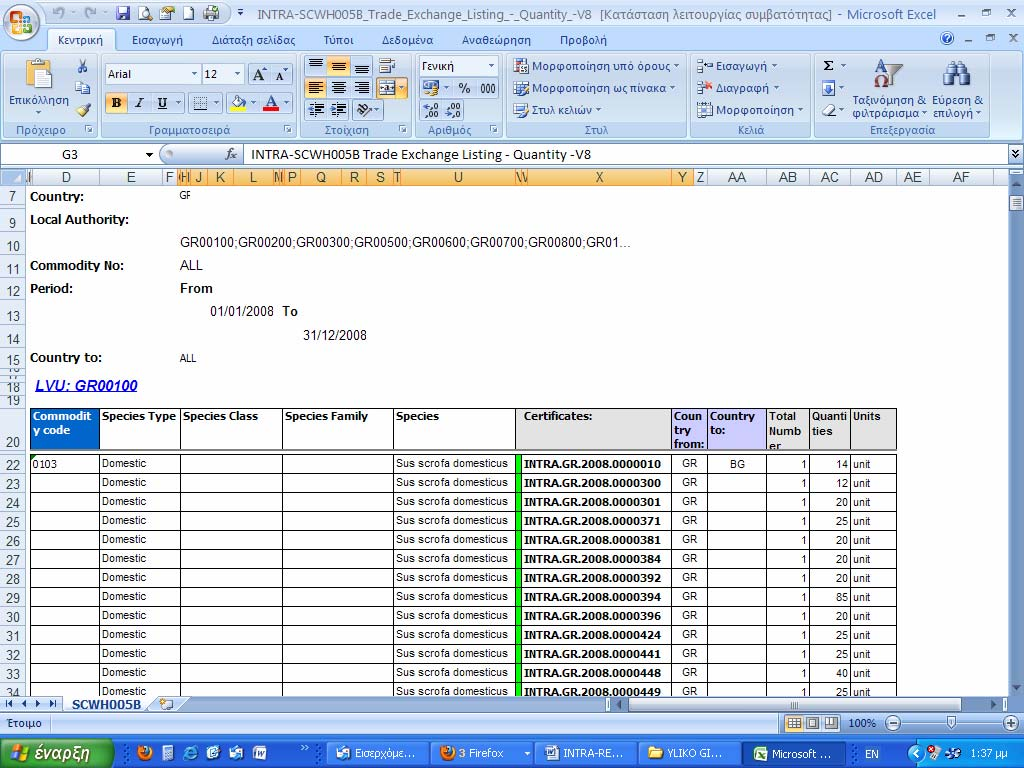1024x768 pixels.
Task: Toggle middle vertical alignment
Action: point(338,65)
